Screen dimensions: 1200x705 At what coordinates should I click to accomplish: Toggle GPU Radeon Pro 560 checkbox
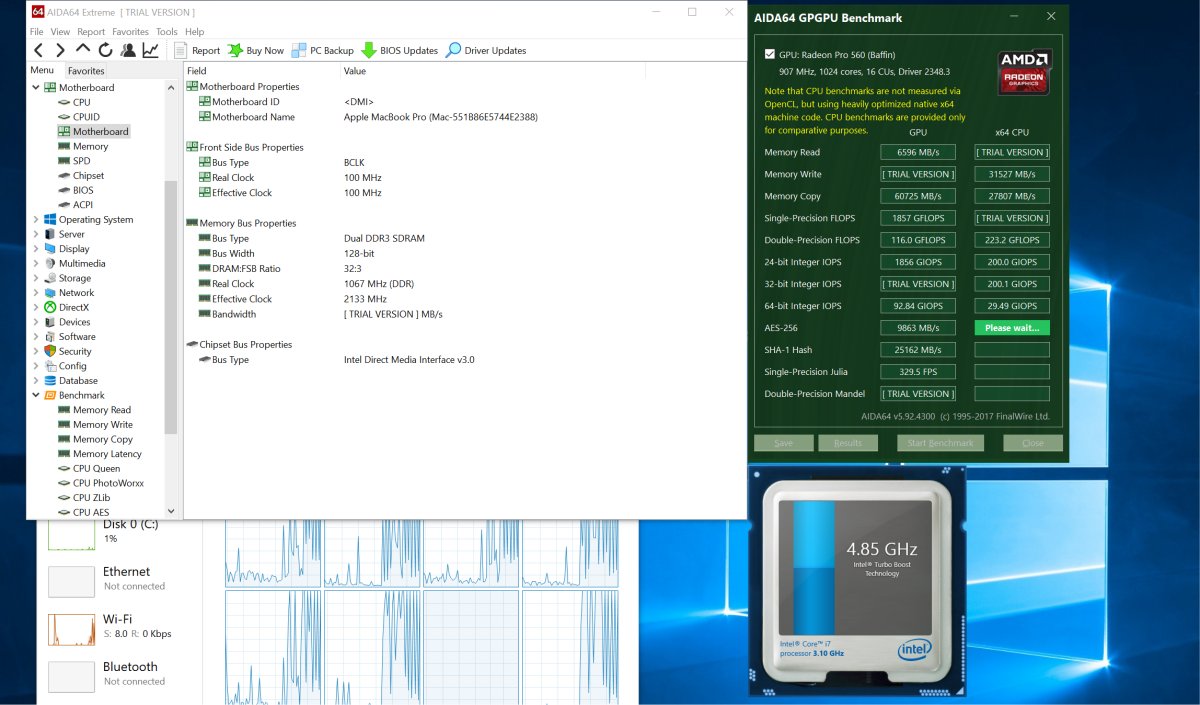[769, 54]
